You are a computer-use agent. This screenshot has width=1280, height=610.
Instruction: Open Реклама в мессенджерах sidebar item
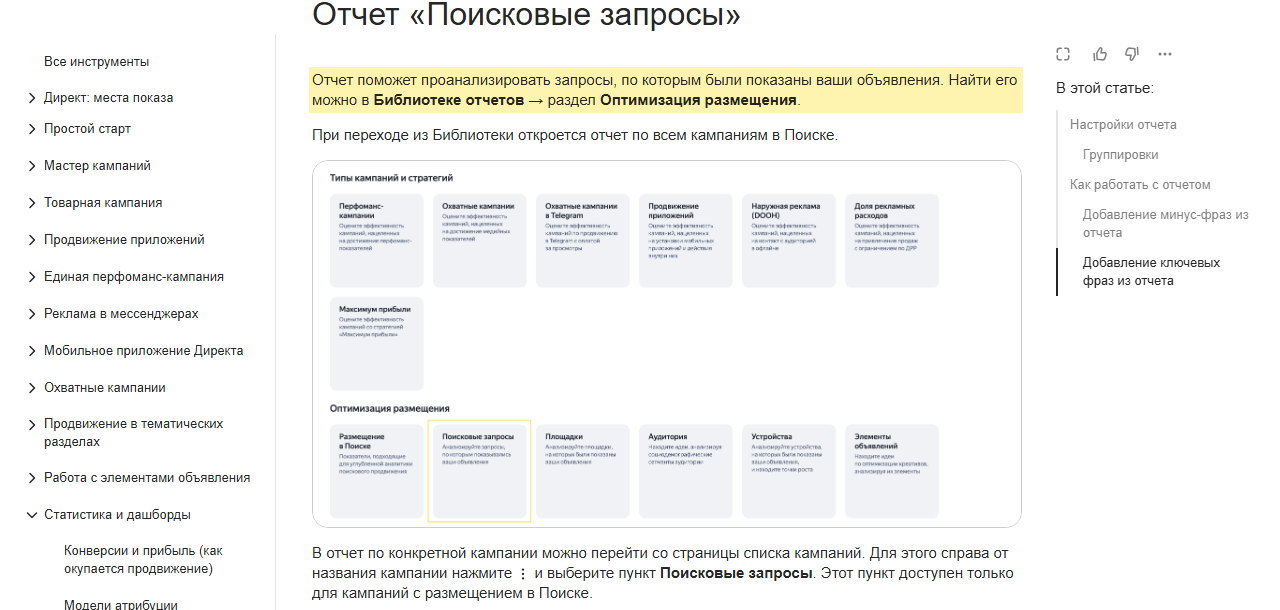(x=121, y=314)
